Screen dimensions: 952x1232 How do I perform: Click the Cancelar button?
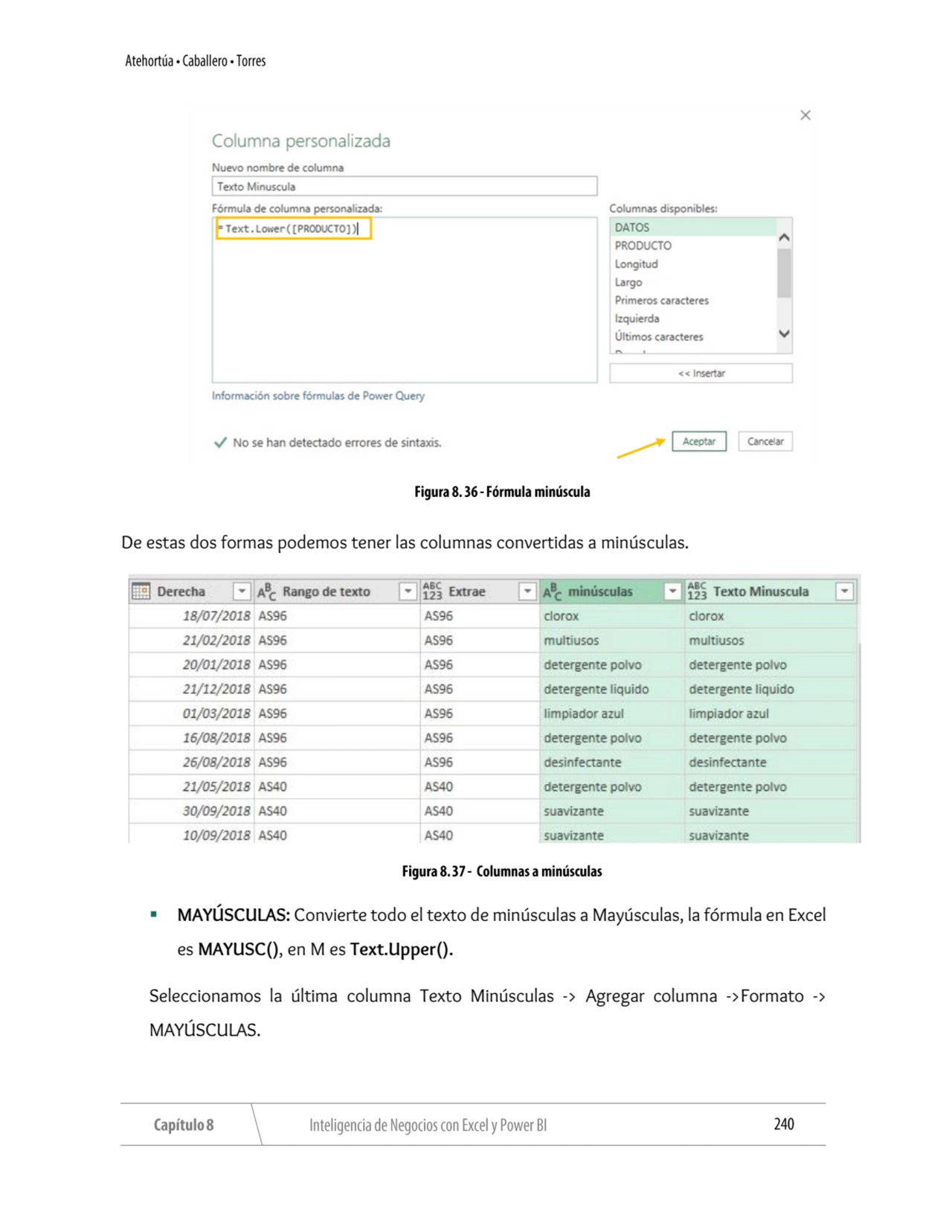[765, 441]
